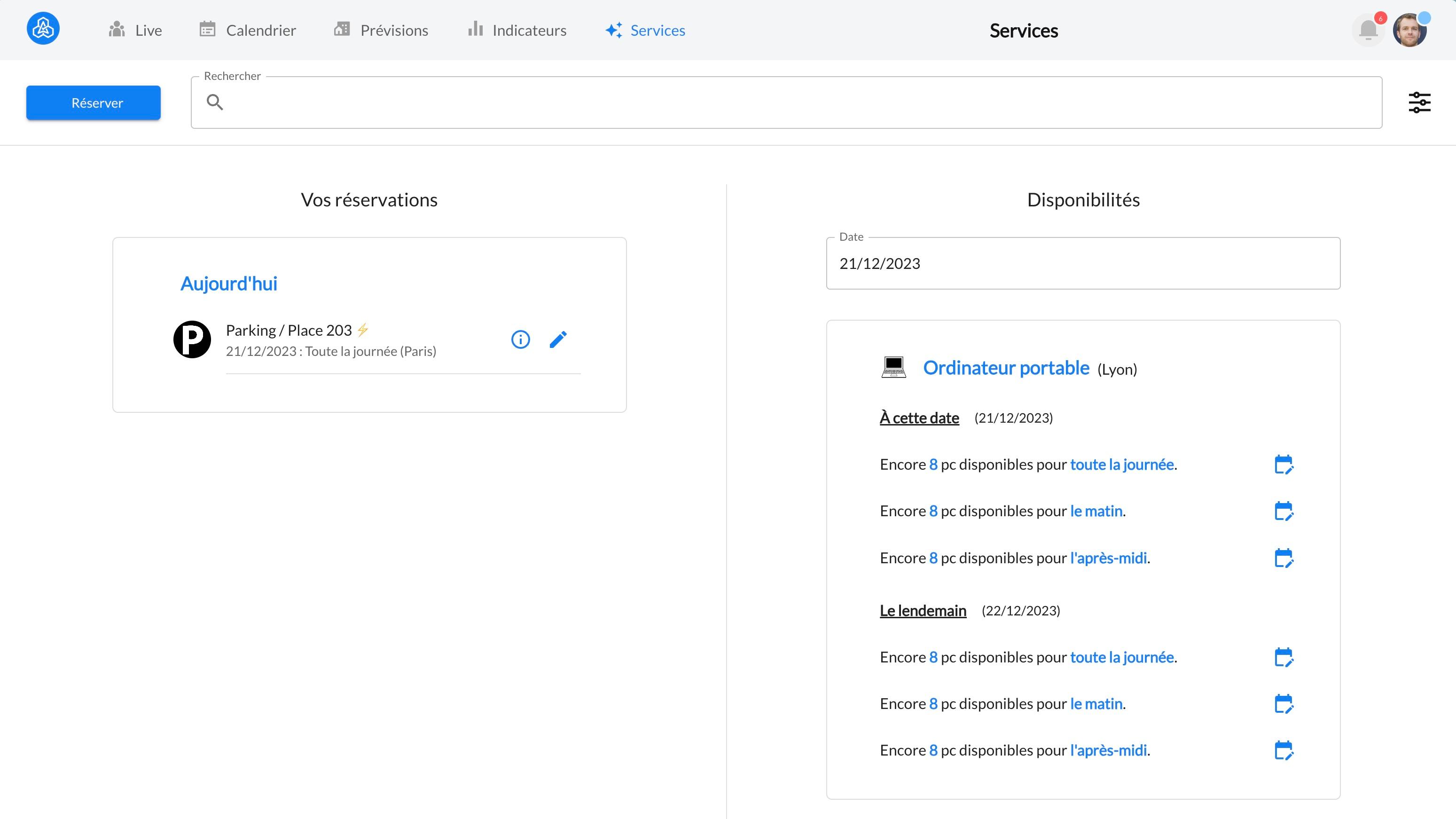Click the Aujourd'hui heading
1456x819 pixels.
pyautogui.click(x=229, y=283)
